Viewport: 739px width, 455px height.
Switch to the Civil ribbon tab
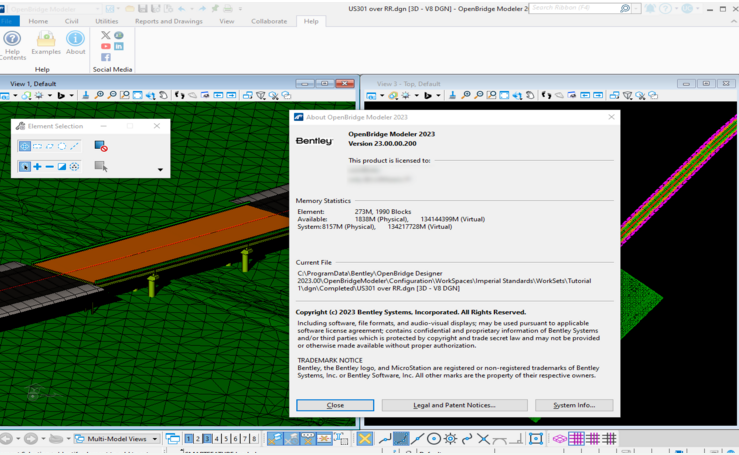tap(72, 21)
